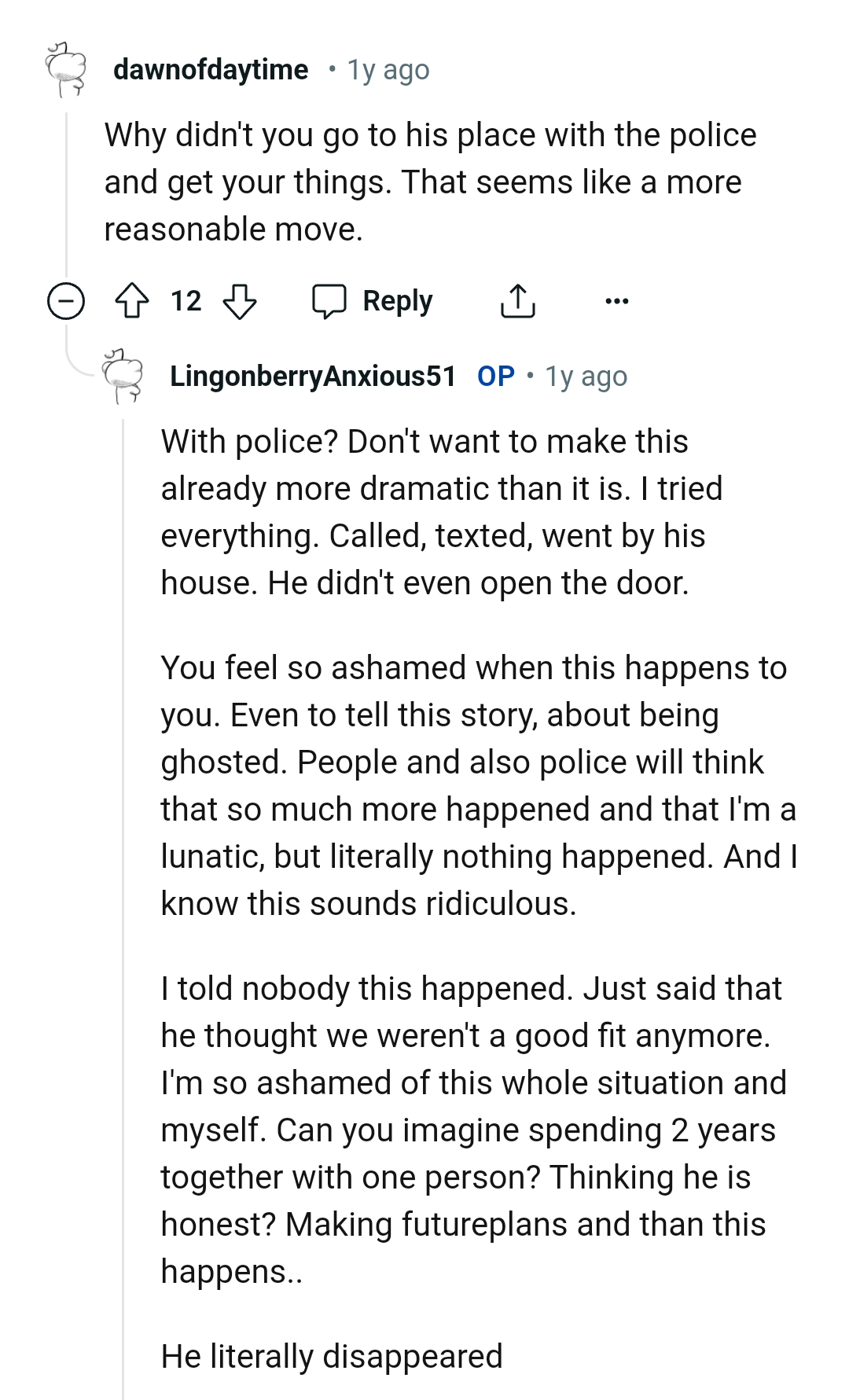Click the 1y ago timestamp on OP's reply
Viewport: 849px width, 1400px height.
(586, 377)
